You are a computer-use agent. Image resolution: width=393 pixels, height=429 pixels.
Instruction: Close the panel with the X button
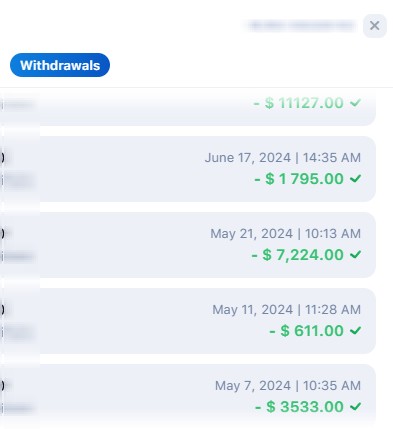point(375,26)
